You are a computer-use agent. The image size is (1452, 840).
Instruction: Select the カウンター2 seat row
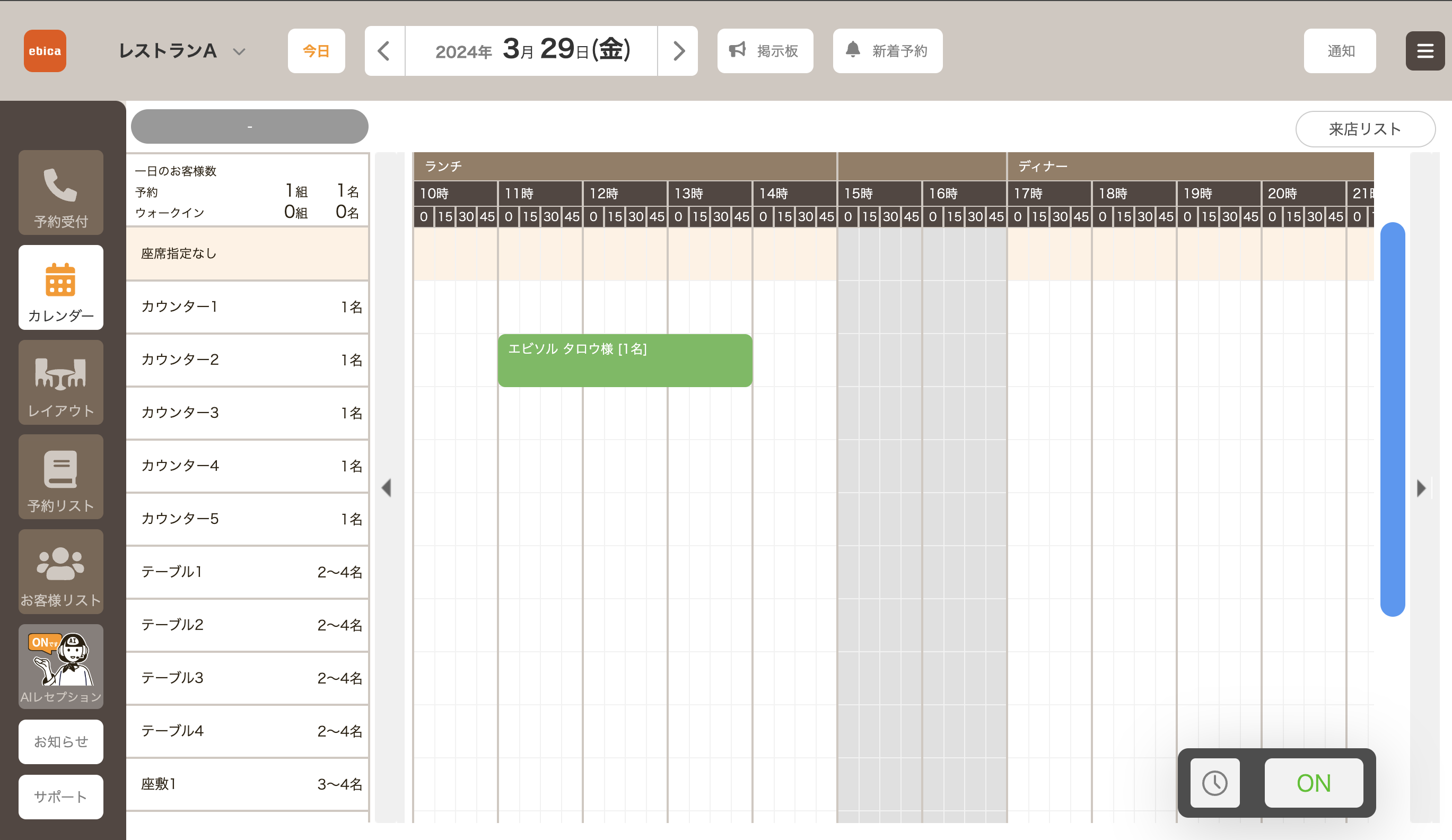[x=247, y=360]
